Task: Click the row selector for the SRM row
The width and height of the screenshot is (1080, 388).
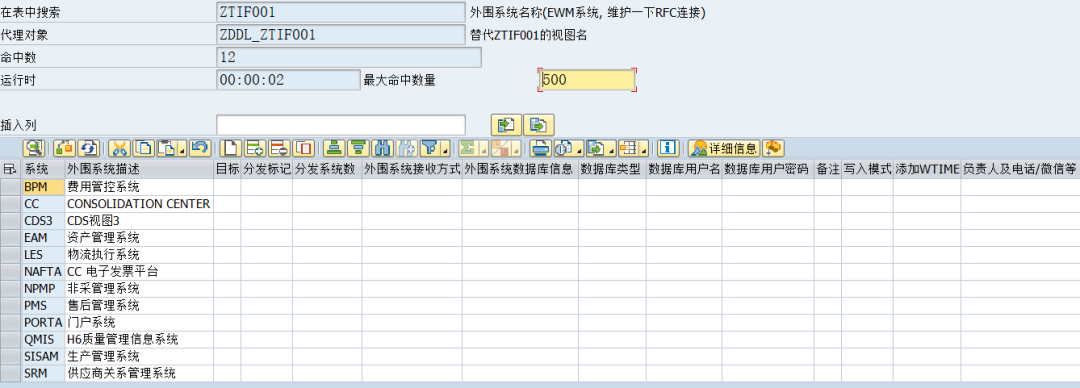Action: [x=10, y=374]
